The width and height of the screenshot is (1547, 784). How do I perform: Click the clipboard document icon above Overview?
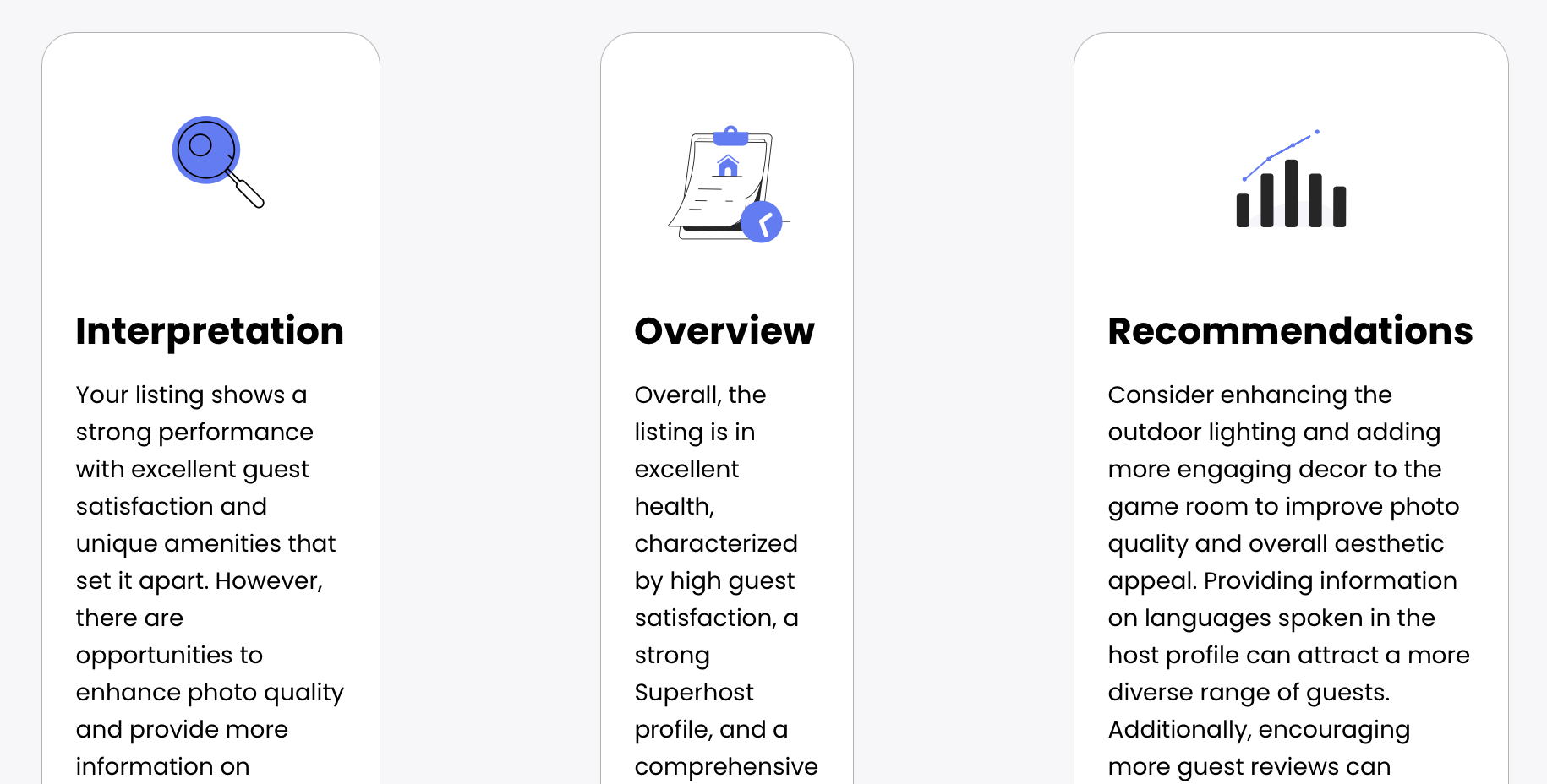click(728, 184)
